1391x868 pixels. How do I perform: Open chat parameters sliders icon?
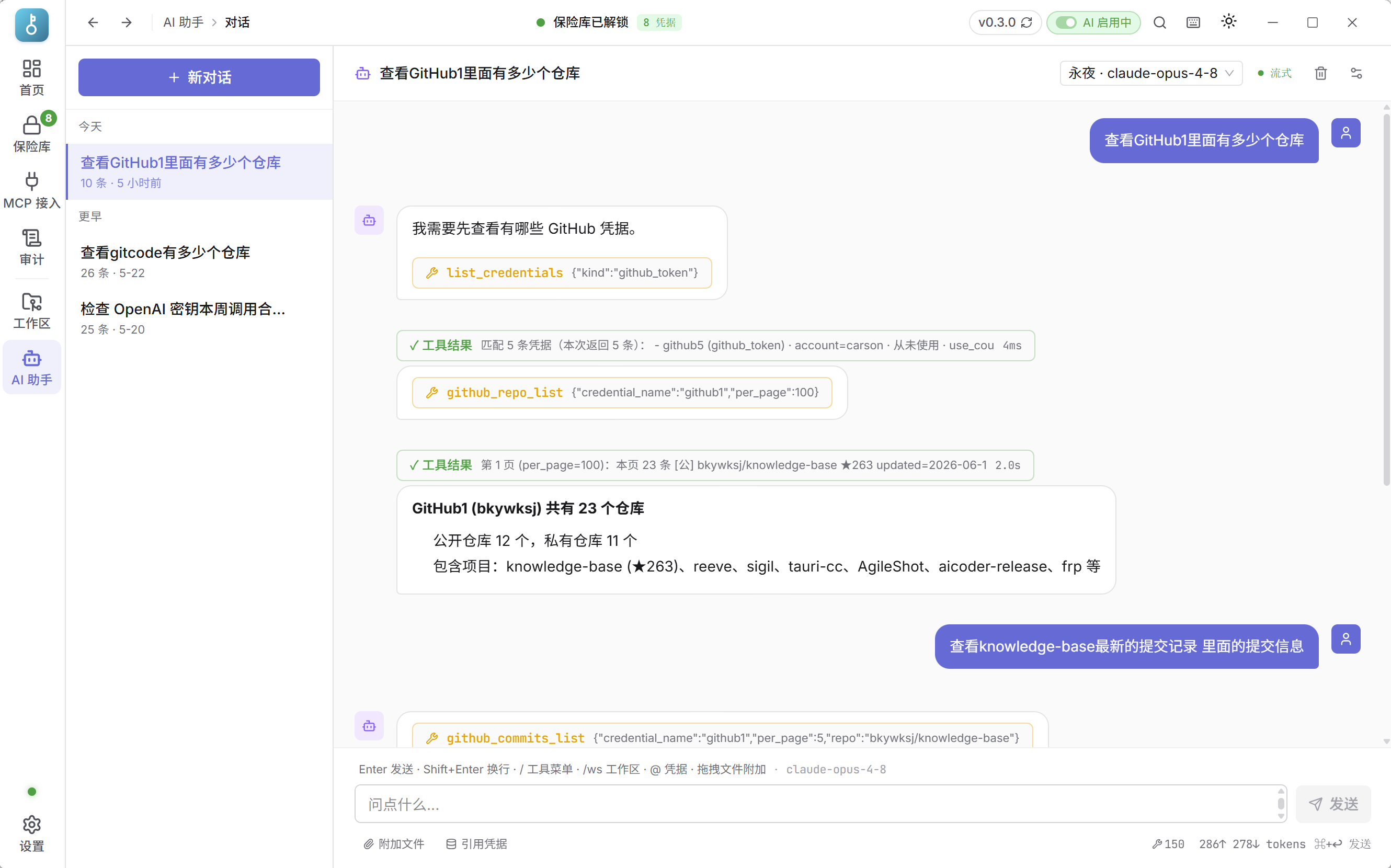(1356, 73)
